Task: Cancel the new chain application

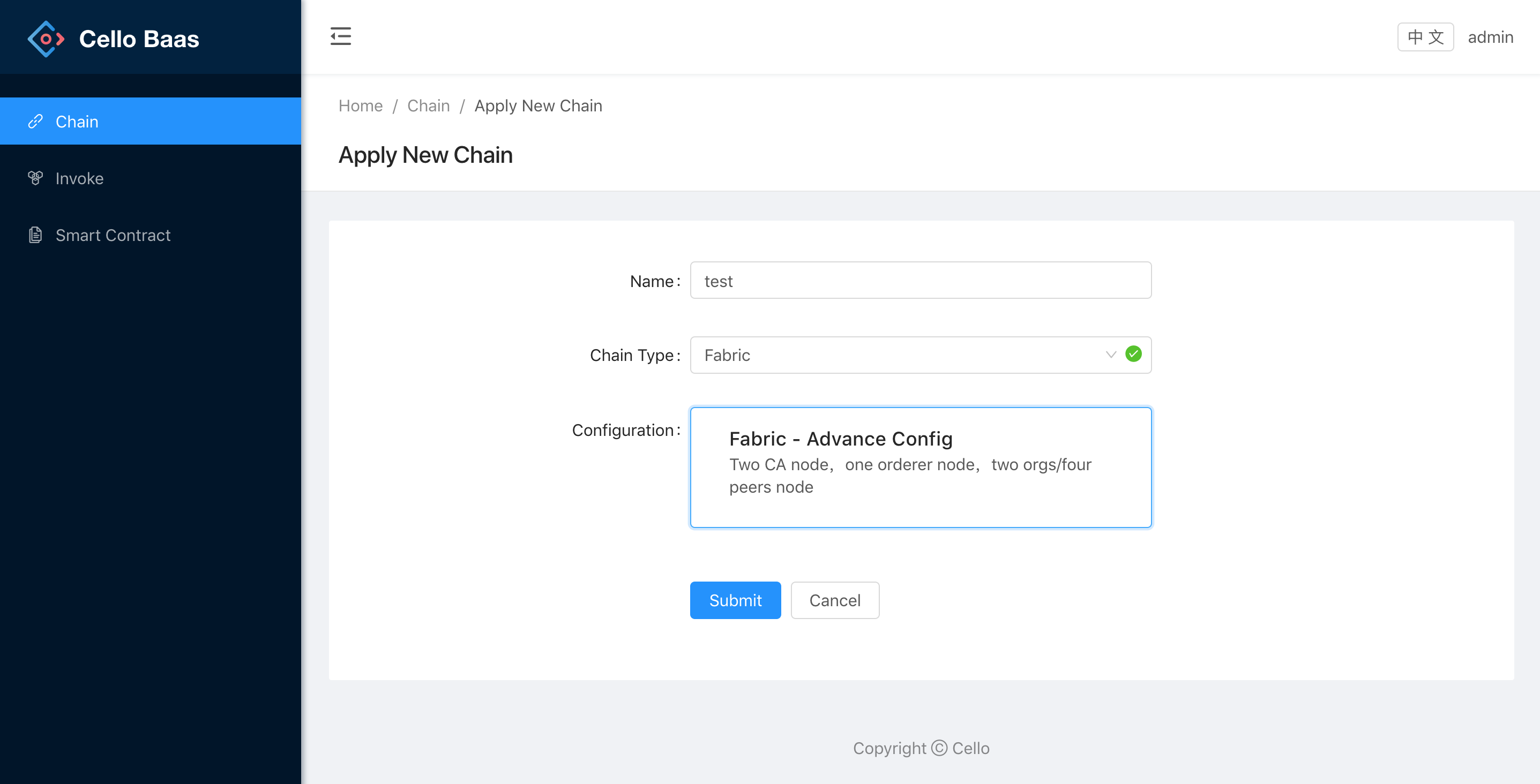Action: point(834,600)
